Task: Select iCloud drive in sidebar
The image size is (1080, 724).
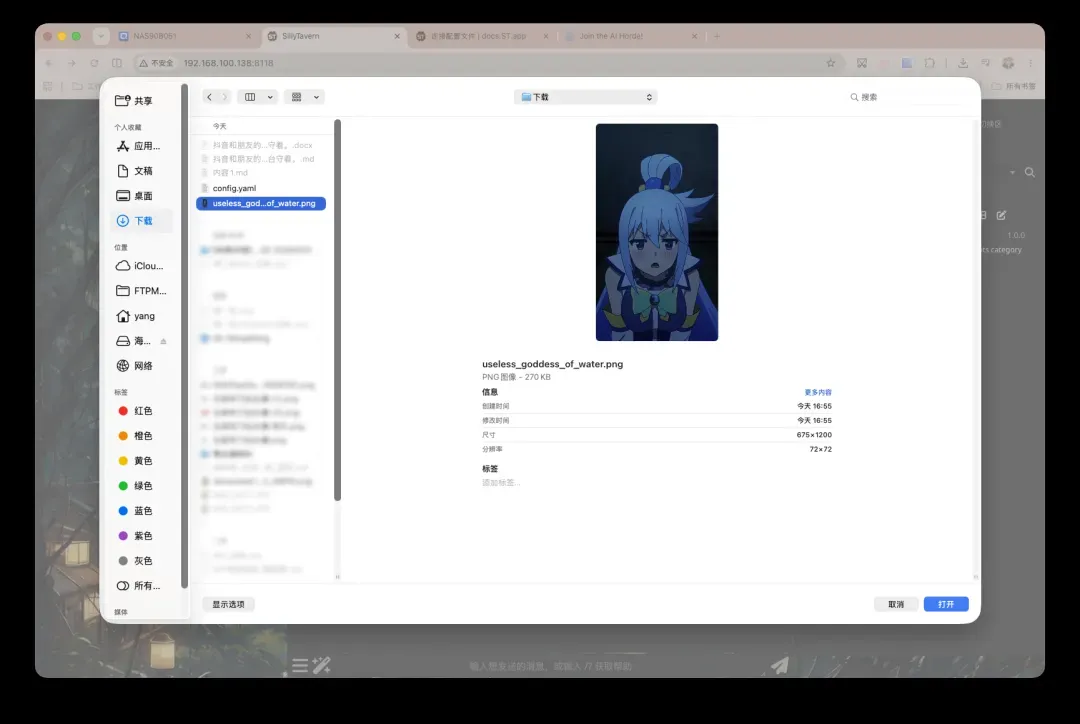Action: click(x=142, y=266)
